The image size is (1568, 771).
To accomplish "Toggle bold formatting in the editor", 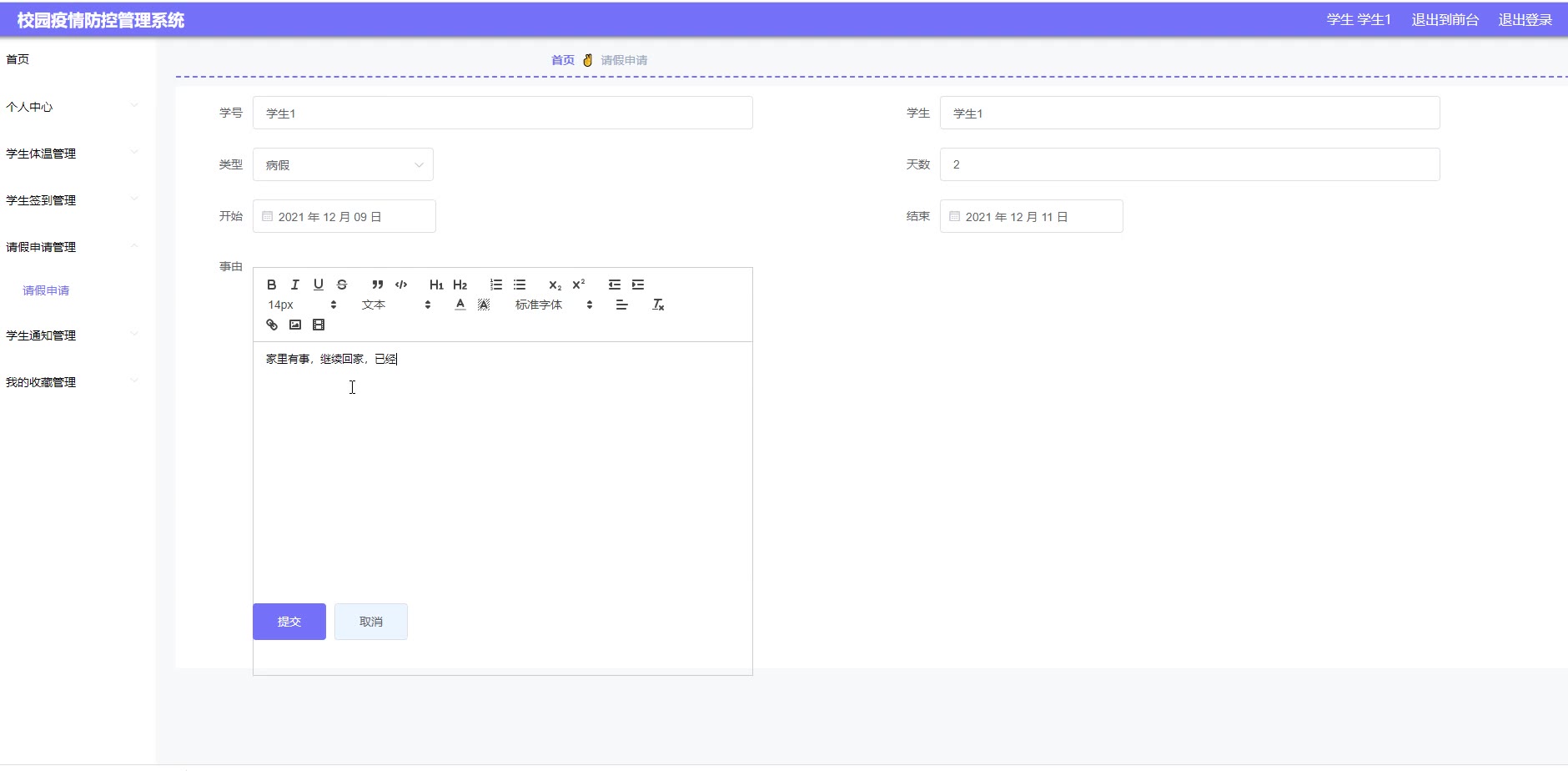I will 271,285.
